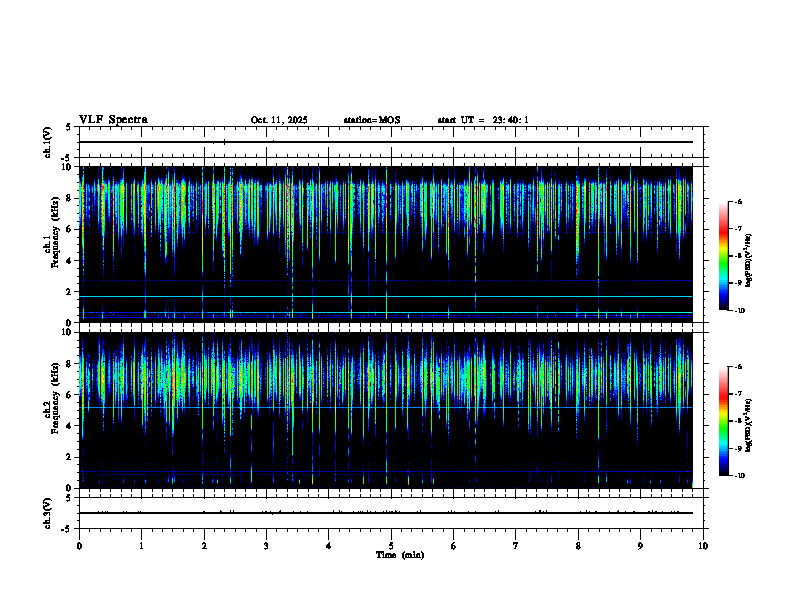
Task: Select the date text "Oct. 11, 2025"
Action: click(x=279, y=120)
